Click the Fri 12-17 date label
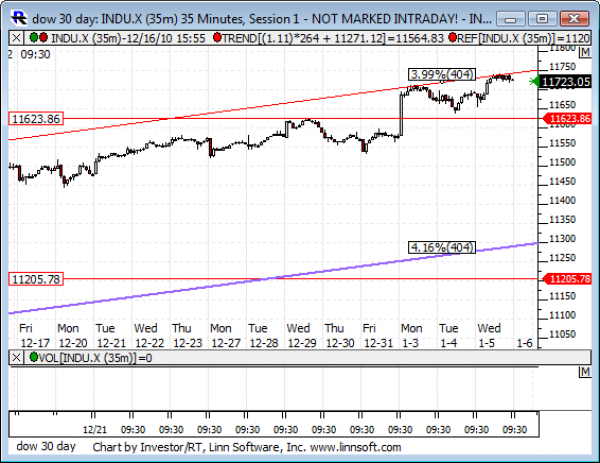Image resolution: width=600 pixels, height=463 pixels. [35, 336]
